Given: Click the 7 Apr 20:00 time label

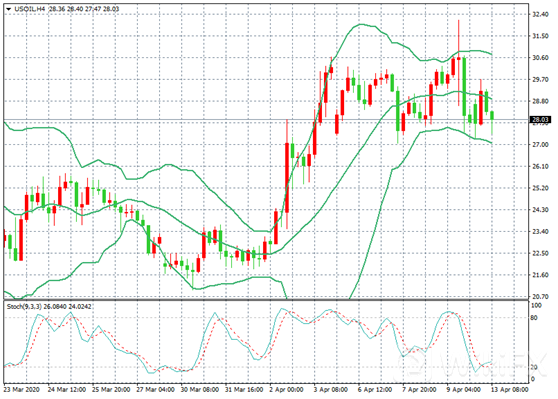Looking at the screenshot, I should (x=420, y=390).
